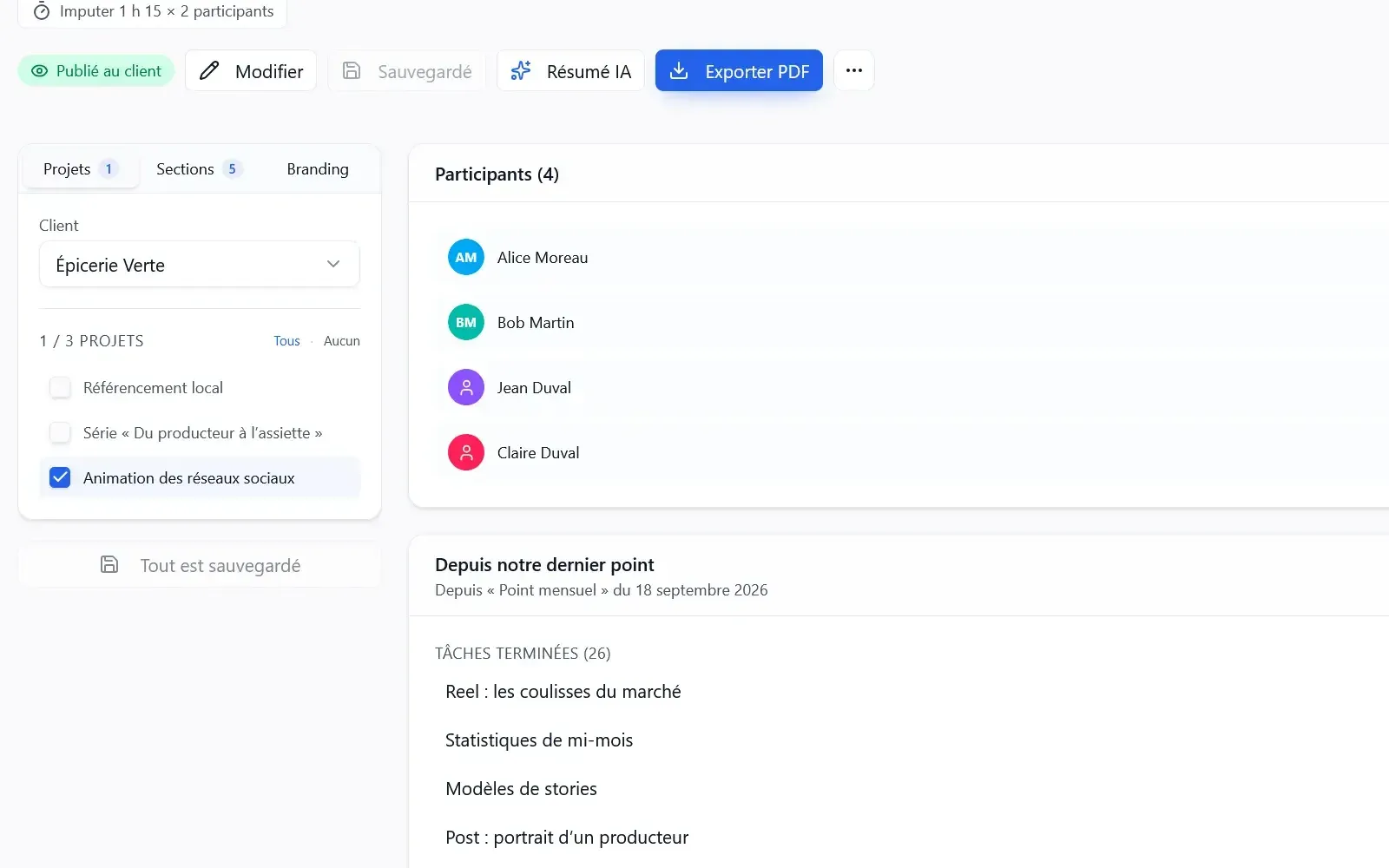The image size is (1389, 868).
Task: Click the Participants (4) heading
Action: (x=497, y=174)
